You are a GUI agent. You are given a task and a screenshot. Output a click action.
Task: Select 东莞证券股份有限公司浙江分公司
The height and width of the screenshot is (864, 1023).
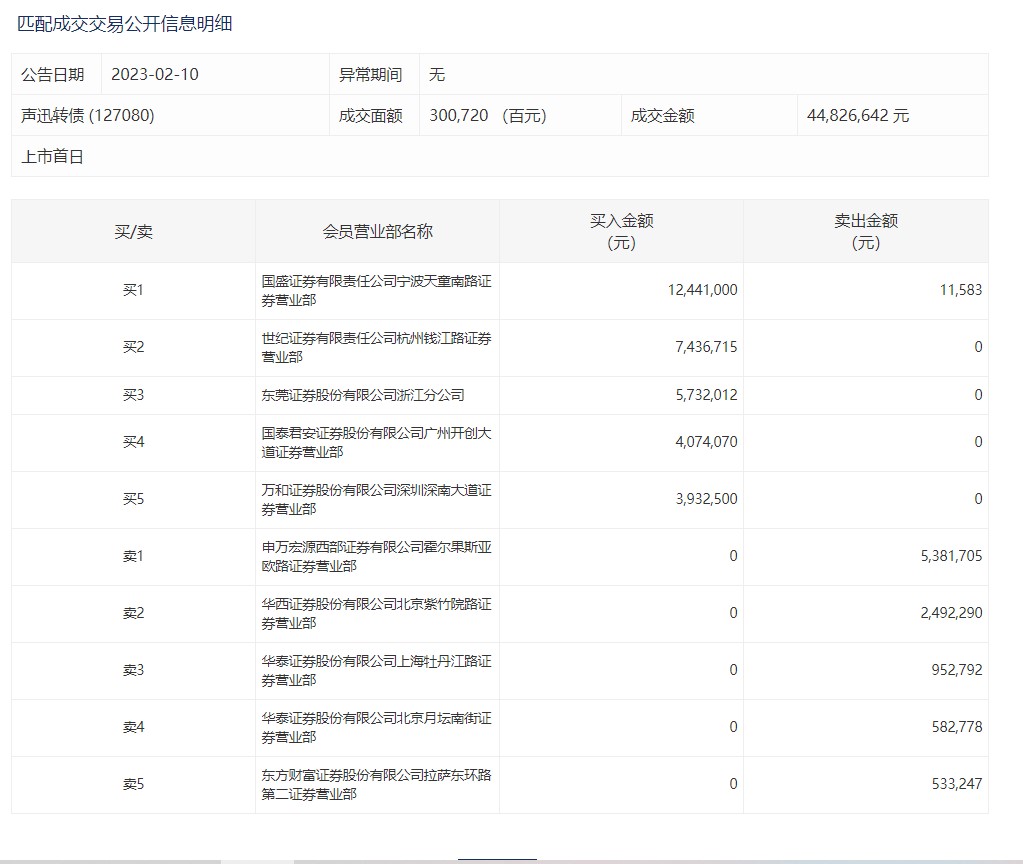tap(363, 395)
